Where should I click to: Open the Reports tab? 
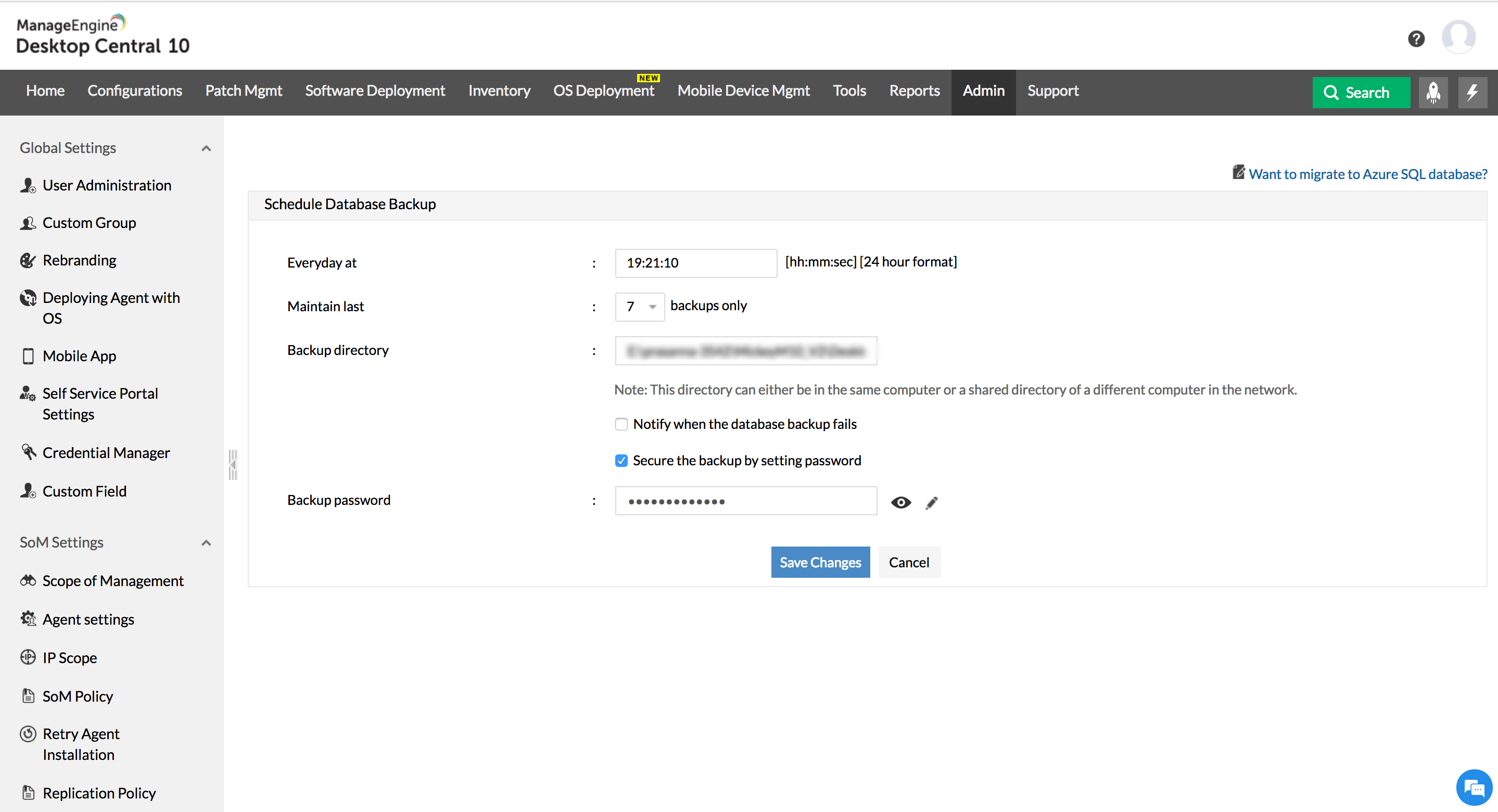[914, 91]
